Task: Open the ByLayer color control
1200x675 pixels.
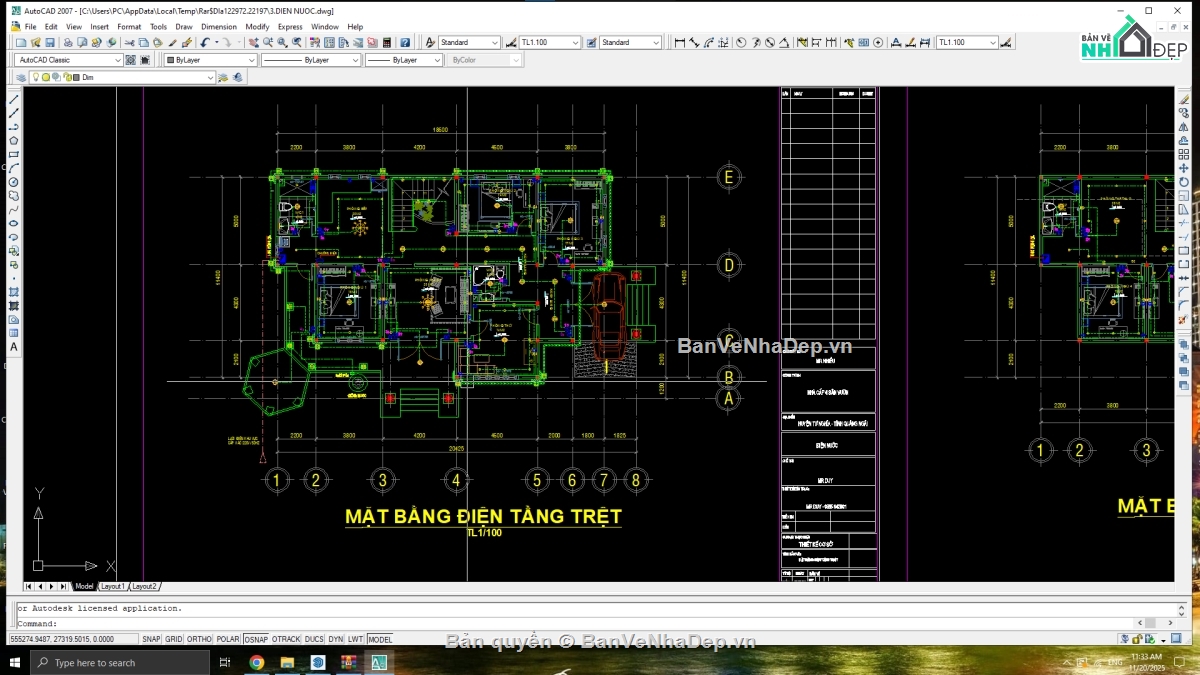Action: click(x=210, y=60)
